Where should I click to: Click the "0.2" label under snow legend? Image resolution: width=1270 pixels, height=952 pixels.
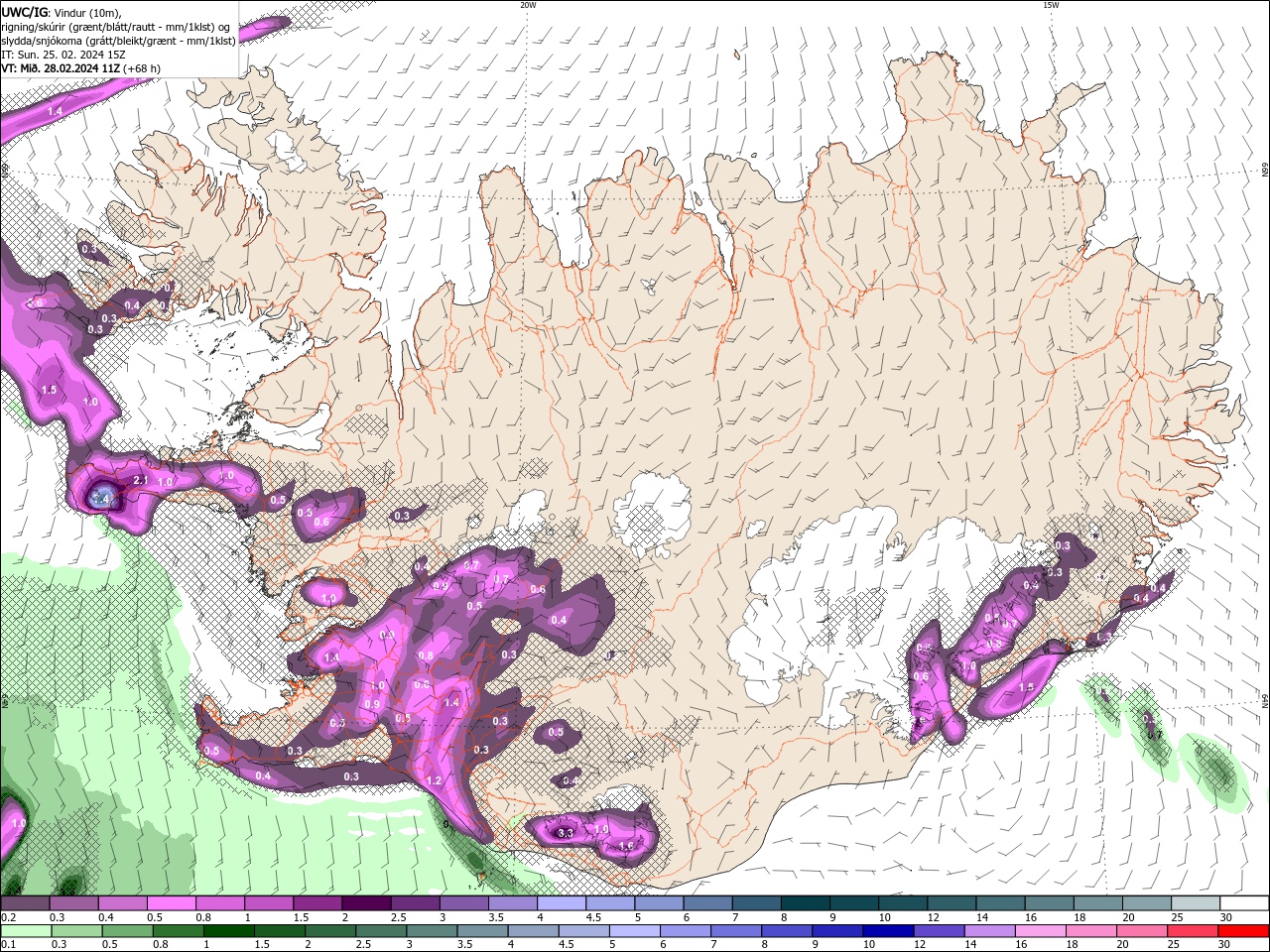(8, 917)
